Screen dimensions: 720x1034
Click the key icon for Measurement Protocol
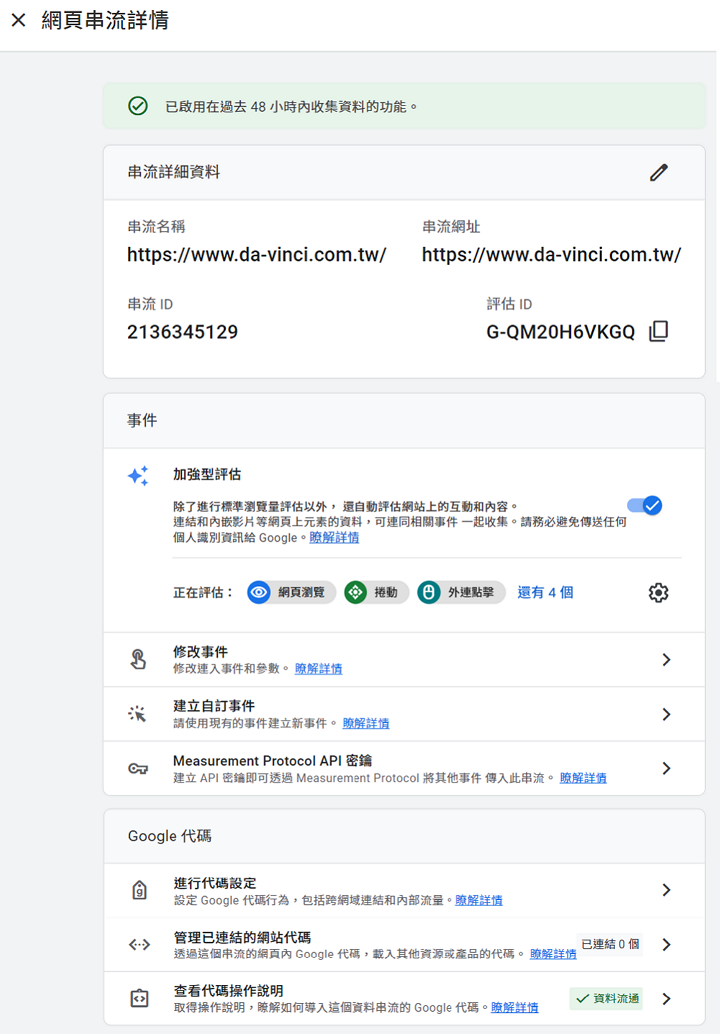(x=138, y=768)
